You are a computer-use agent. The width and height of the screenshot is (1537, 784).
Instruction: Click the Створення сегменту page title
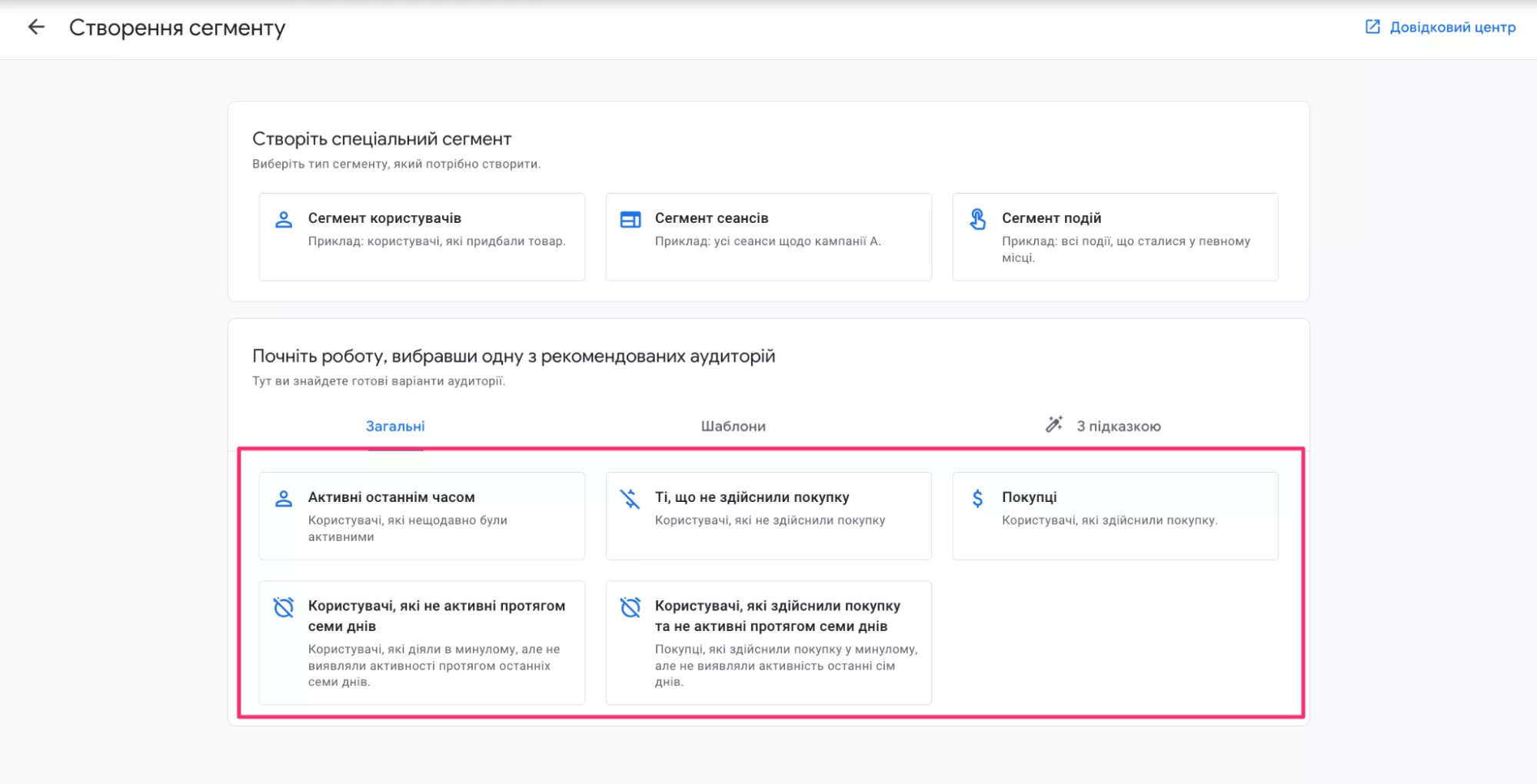[x=178, y=28]
